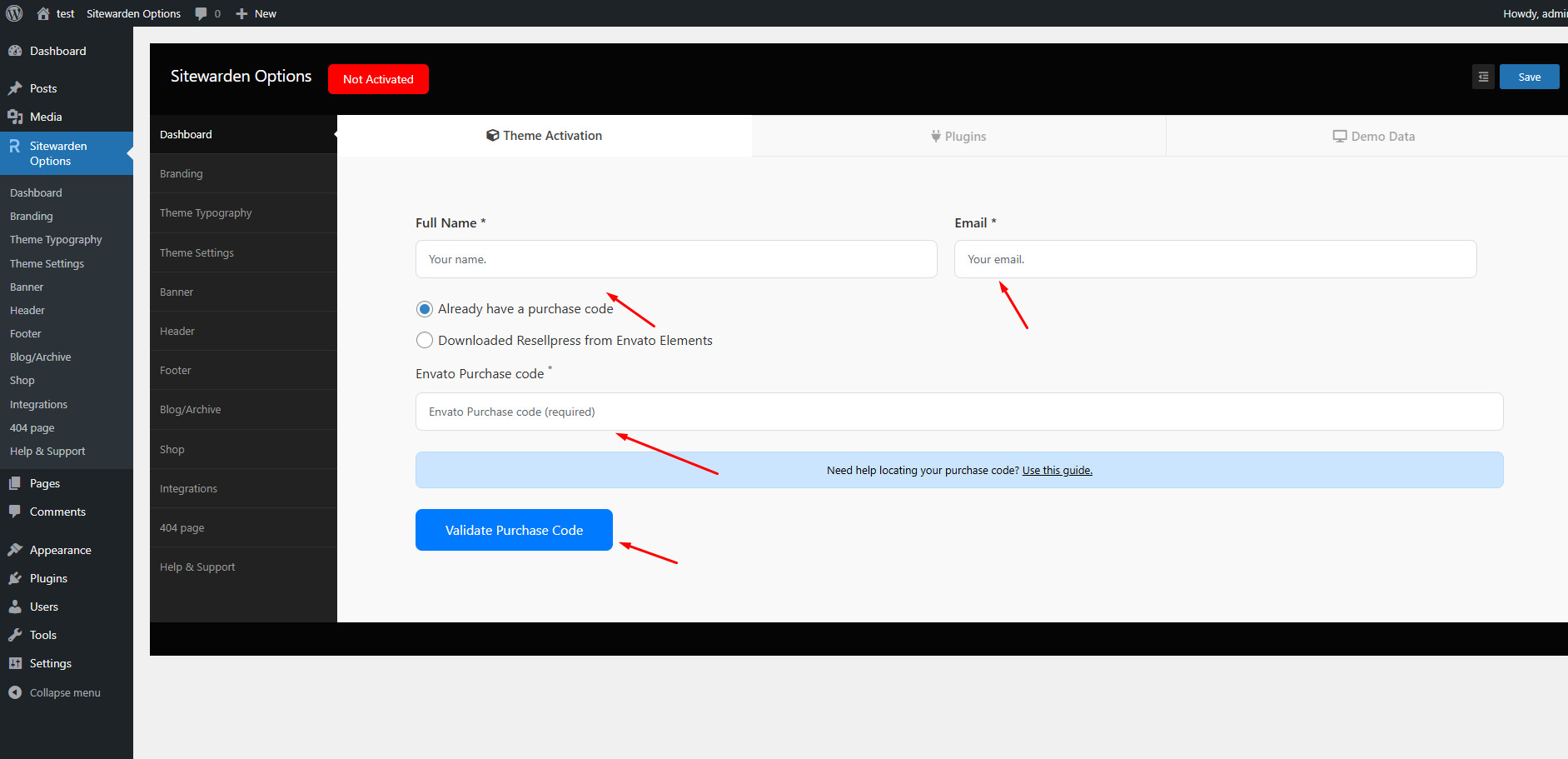Select Downloaded Resellpress from Envato Elements radio
Viewport: 1568px width, 759px height.
pyautogui.click(x=425, y=340)
